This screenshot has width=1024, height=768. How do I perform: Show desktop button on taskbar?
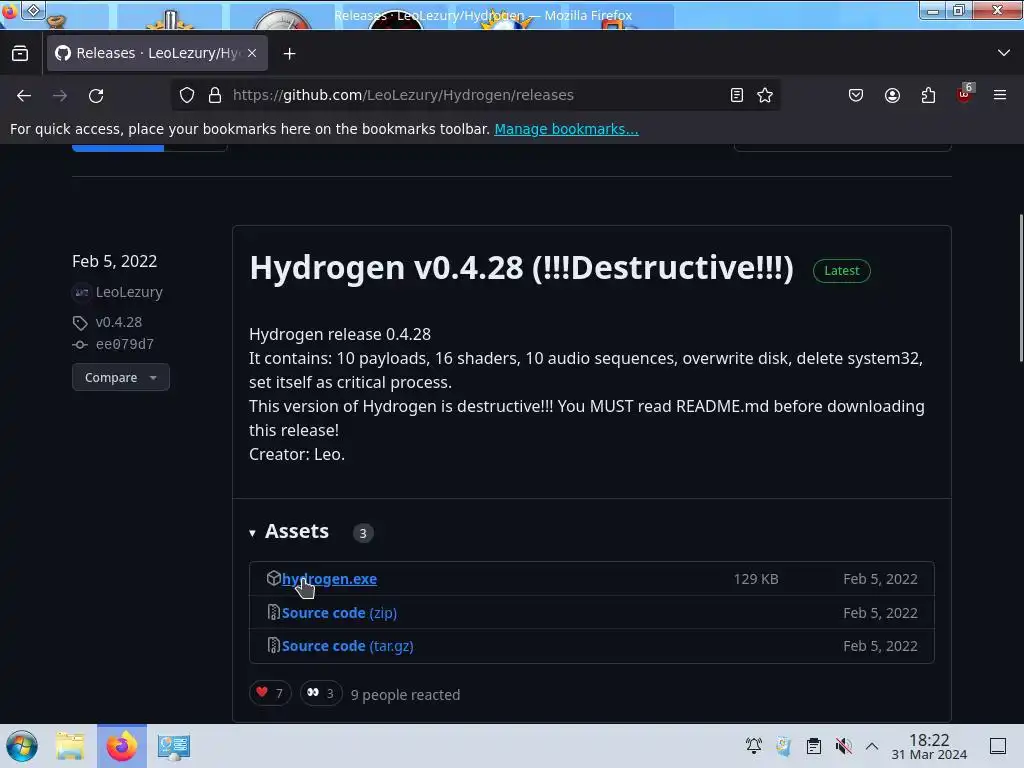click(998, 746)
